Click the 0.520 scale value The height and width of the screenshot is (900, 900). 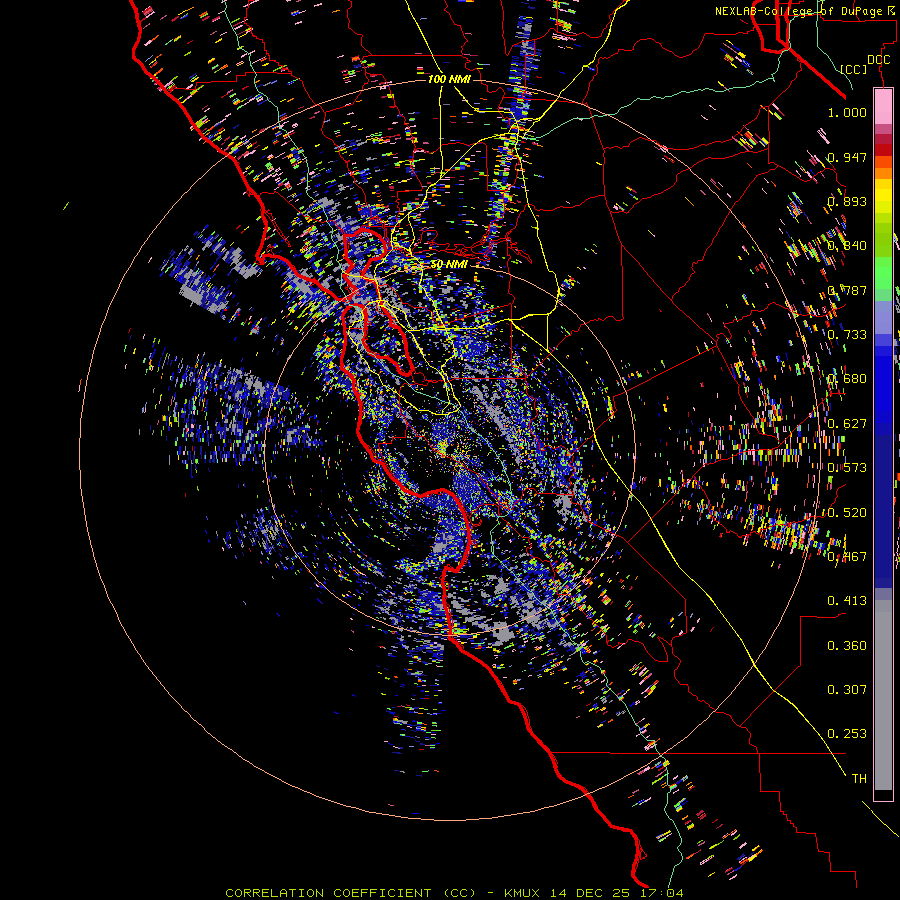pos(847,513)
